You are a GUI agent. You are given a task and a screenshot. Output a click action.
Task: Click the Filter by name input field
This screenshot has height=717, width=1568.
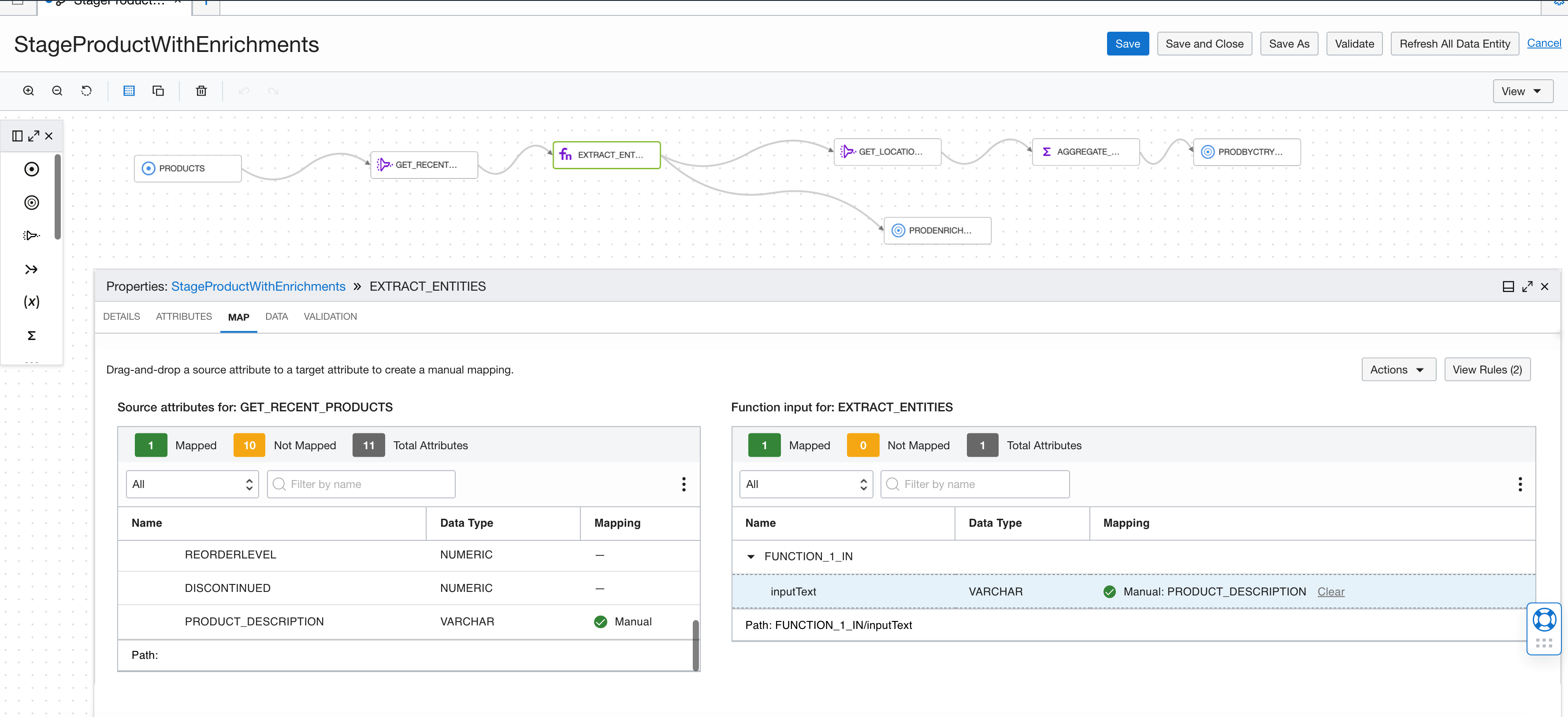click(x=361, y=484)
